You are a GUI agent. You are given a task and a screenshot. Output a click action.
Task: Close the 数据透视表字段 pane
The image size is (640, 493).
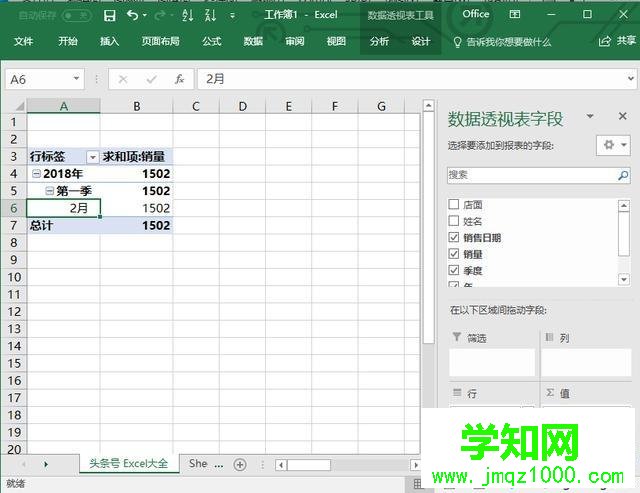pos(622,116)
